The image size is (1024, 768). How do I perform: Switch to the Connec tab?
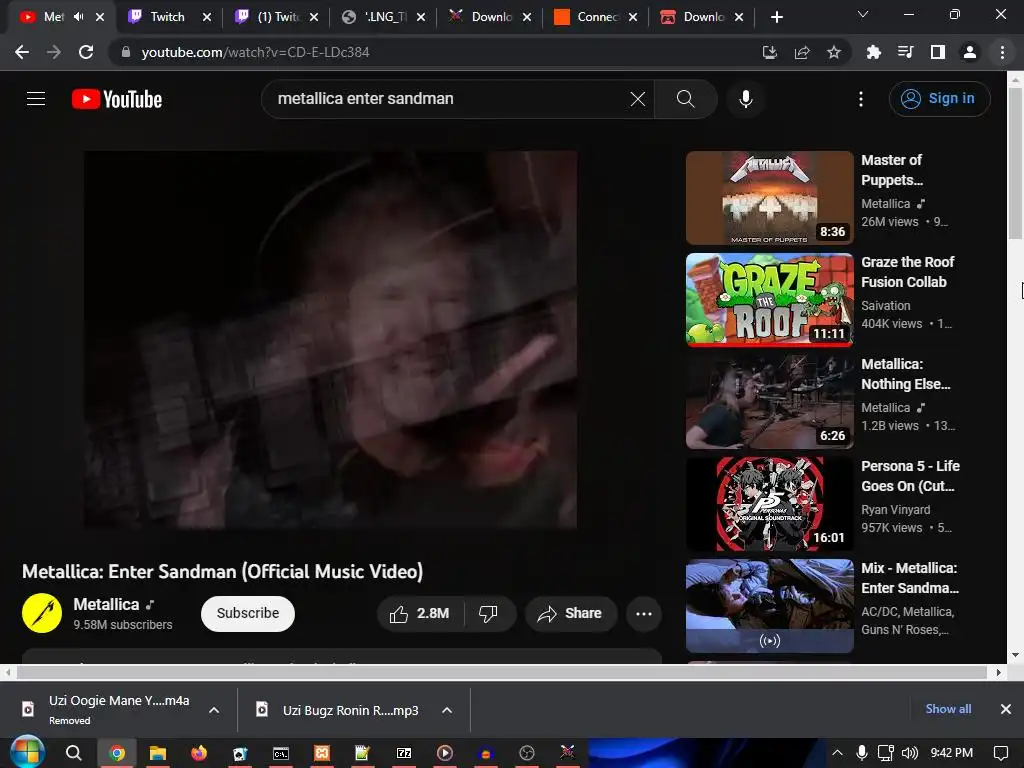596,17
